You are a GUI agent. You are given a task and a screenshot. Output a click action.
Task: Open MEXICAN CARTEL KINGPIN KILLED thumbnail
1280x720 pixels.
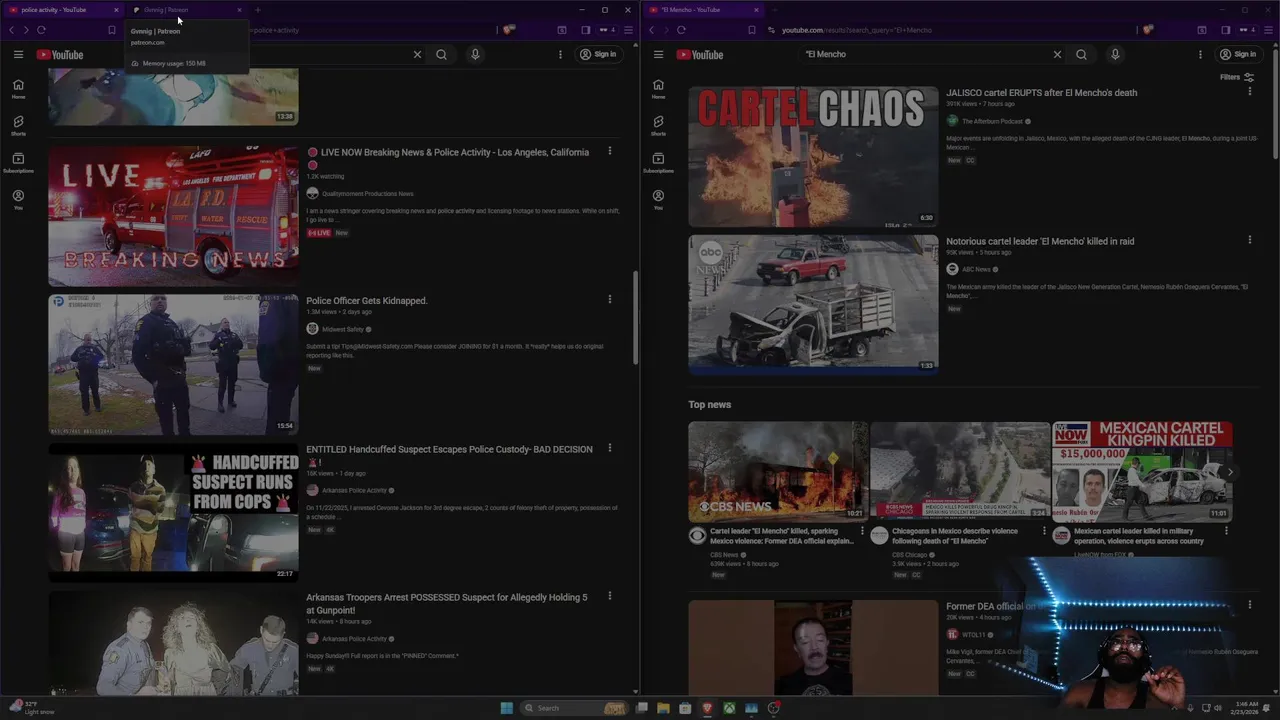(1142, 471)
